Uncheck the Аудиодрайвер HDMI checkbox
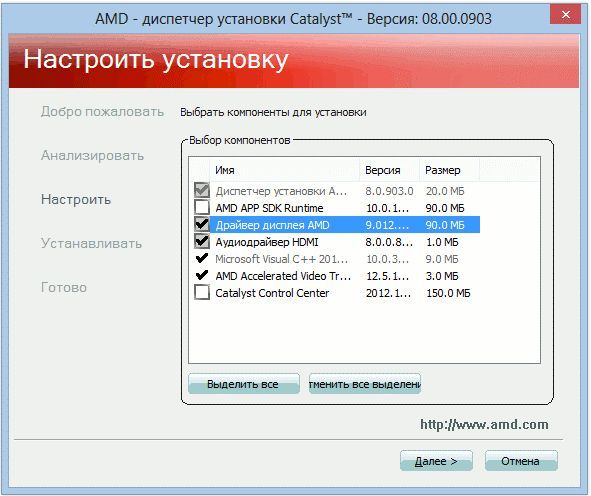This screenshot has height=496, width=591. click(202, 241)
